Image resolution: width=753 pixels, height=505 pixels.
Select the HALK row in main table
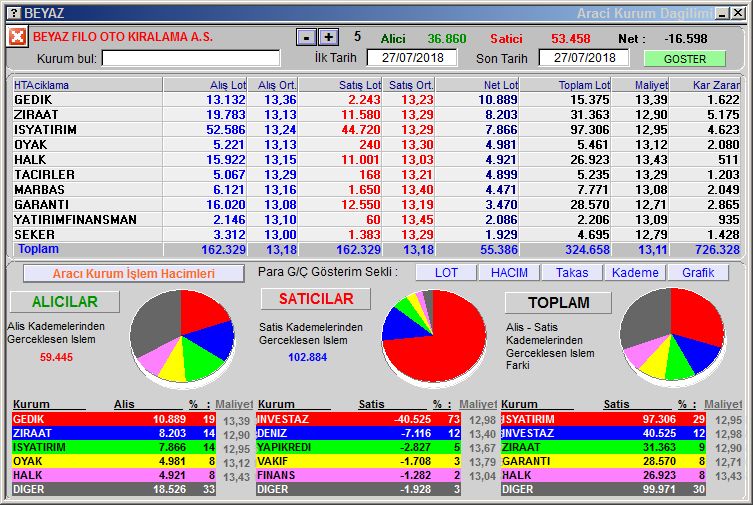376,159
